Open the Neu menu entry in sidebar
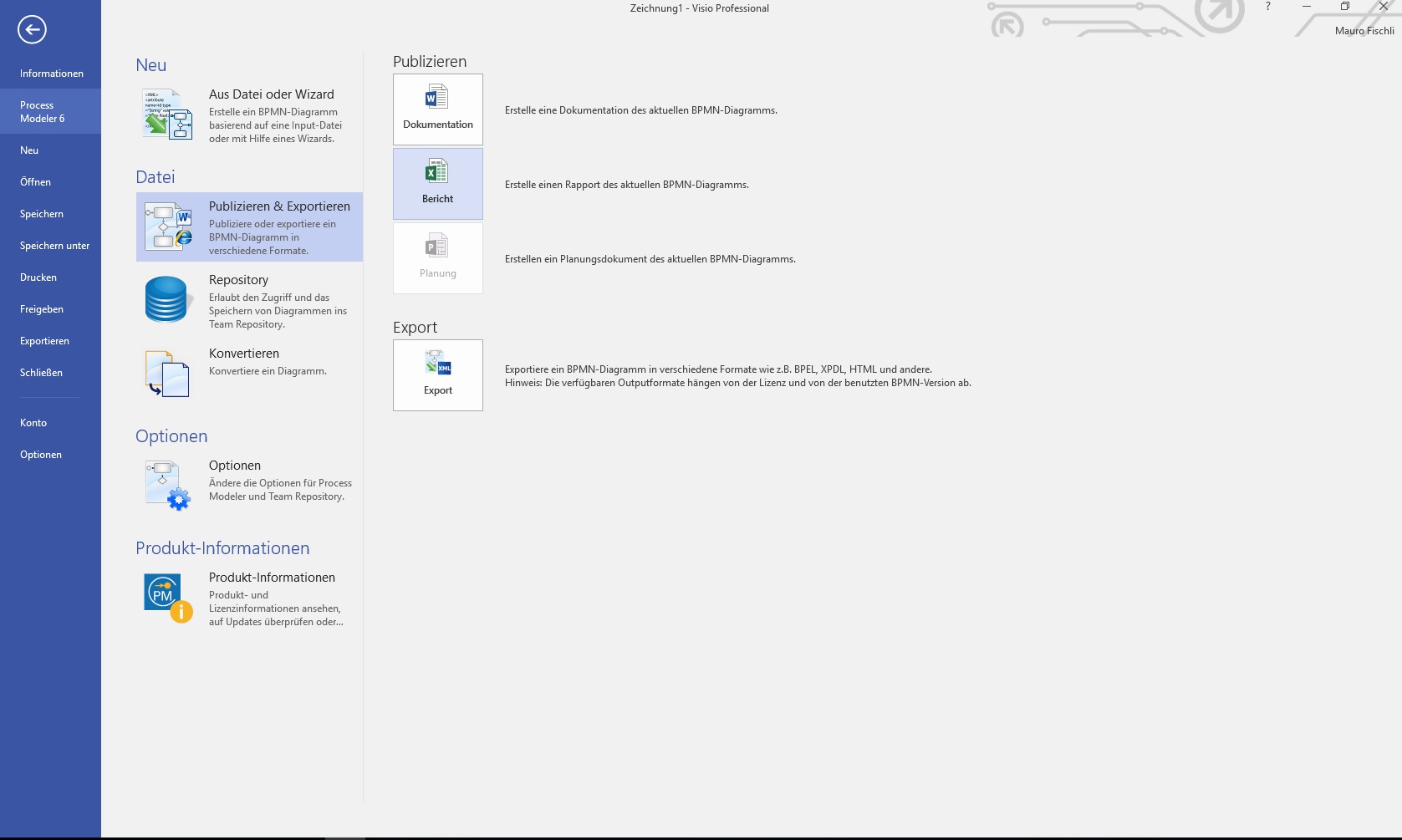The width and height of the screenshot is (1402, 840). point(50,150)
